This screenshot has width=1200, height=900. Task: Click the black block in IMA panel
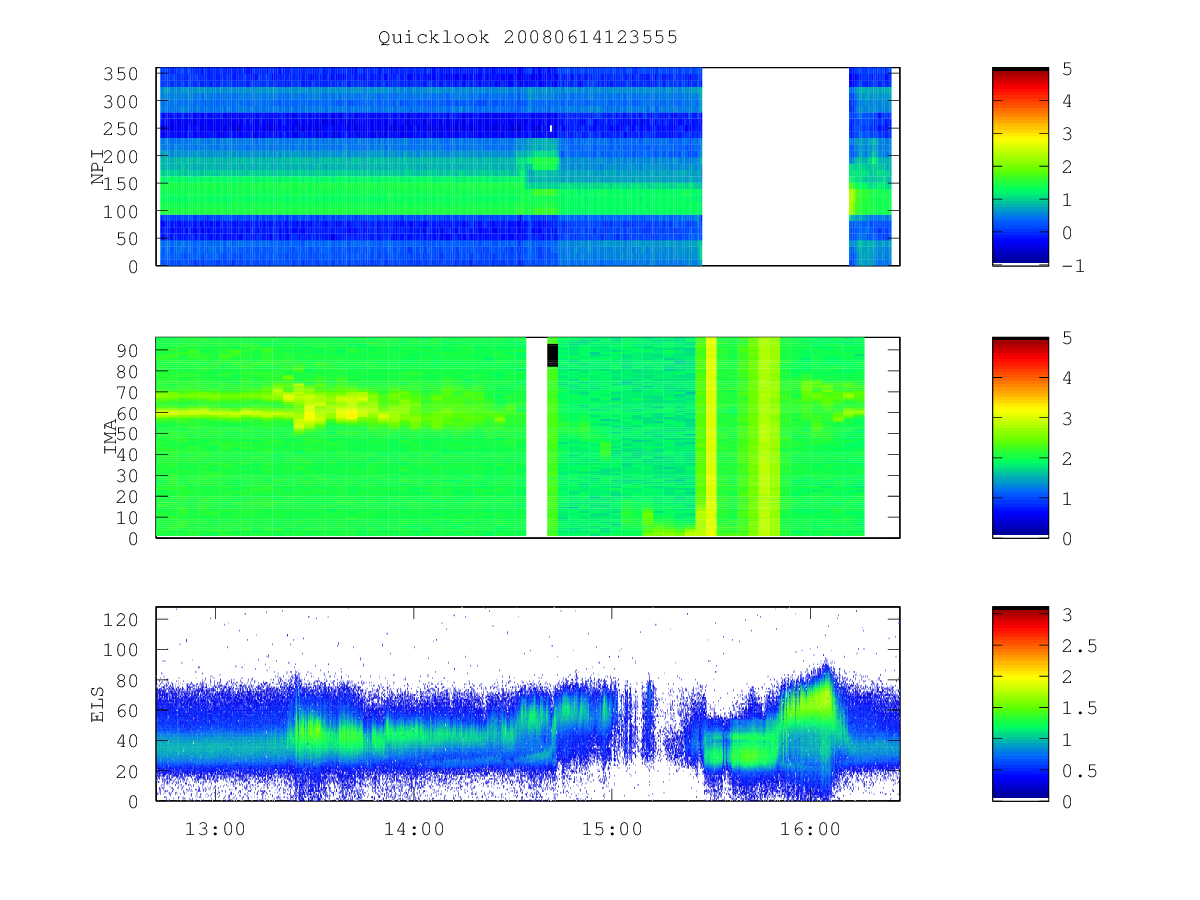[x=552, y=355]
